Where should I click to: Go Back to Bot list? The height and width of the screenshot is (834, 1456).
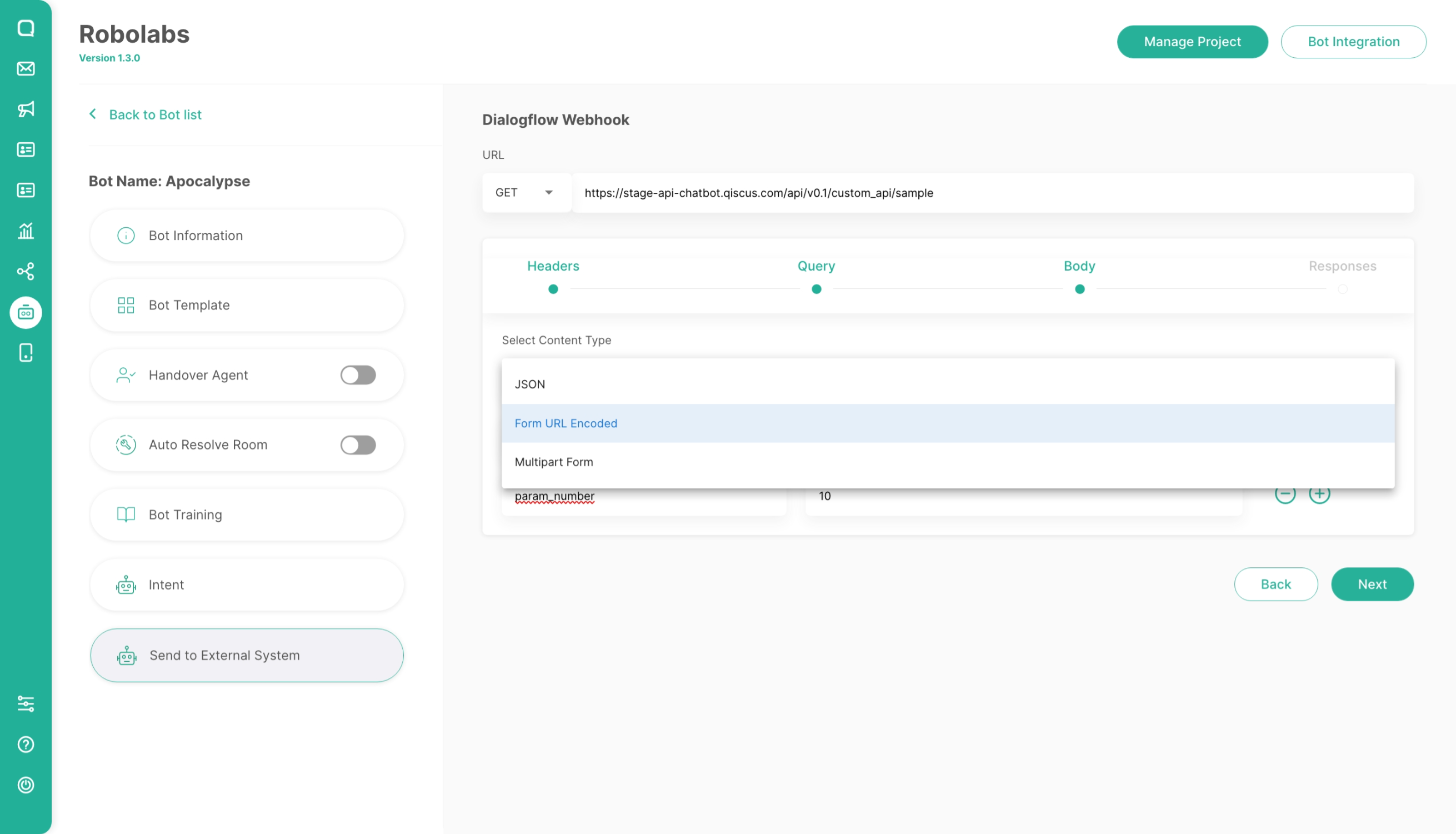pos(154,114)
